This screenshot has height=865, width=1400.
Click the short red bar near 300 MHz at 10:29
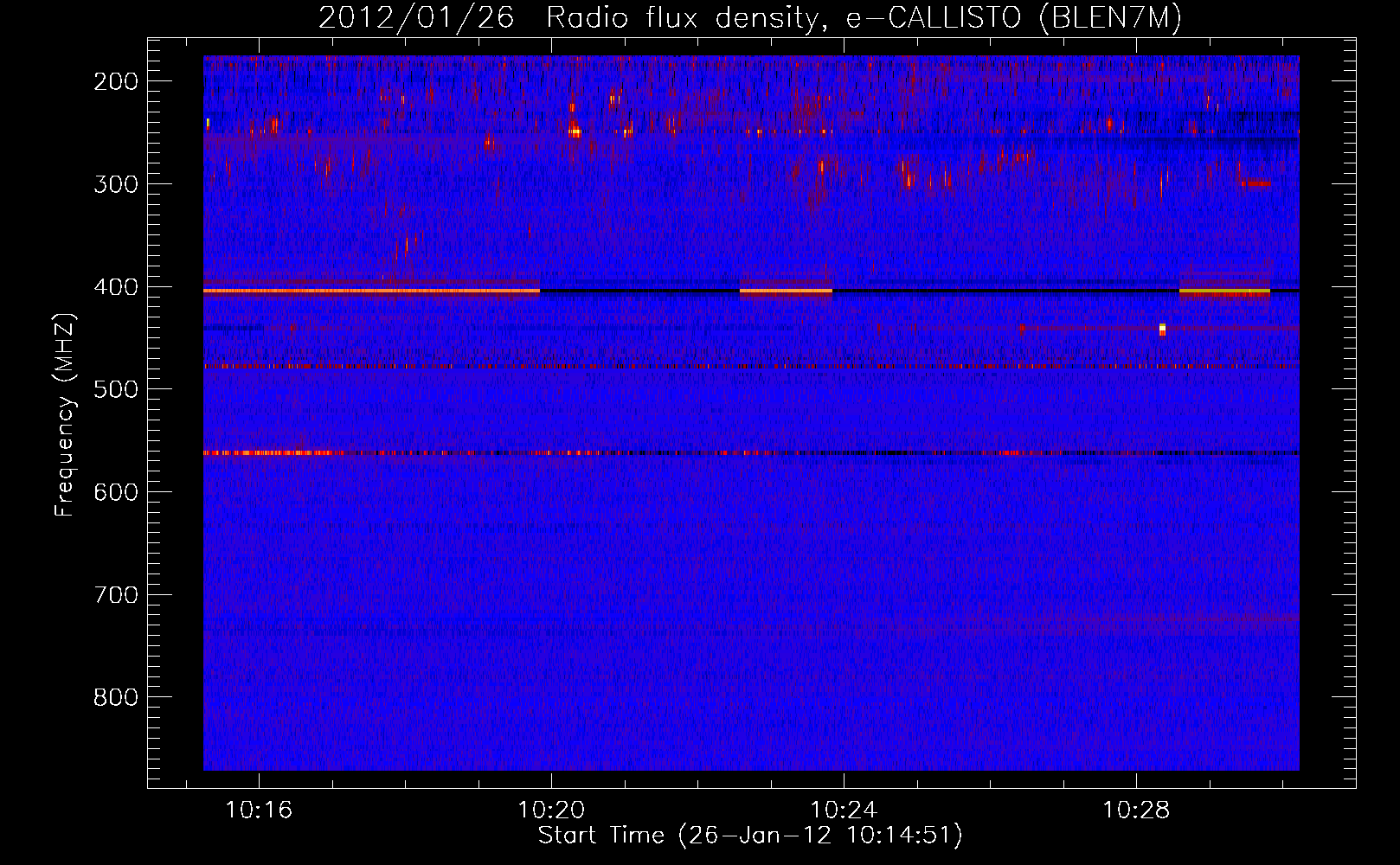(x=1256, y=183)
